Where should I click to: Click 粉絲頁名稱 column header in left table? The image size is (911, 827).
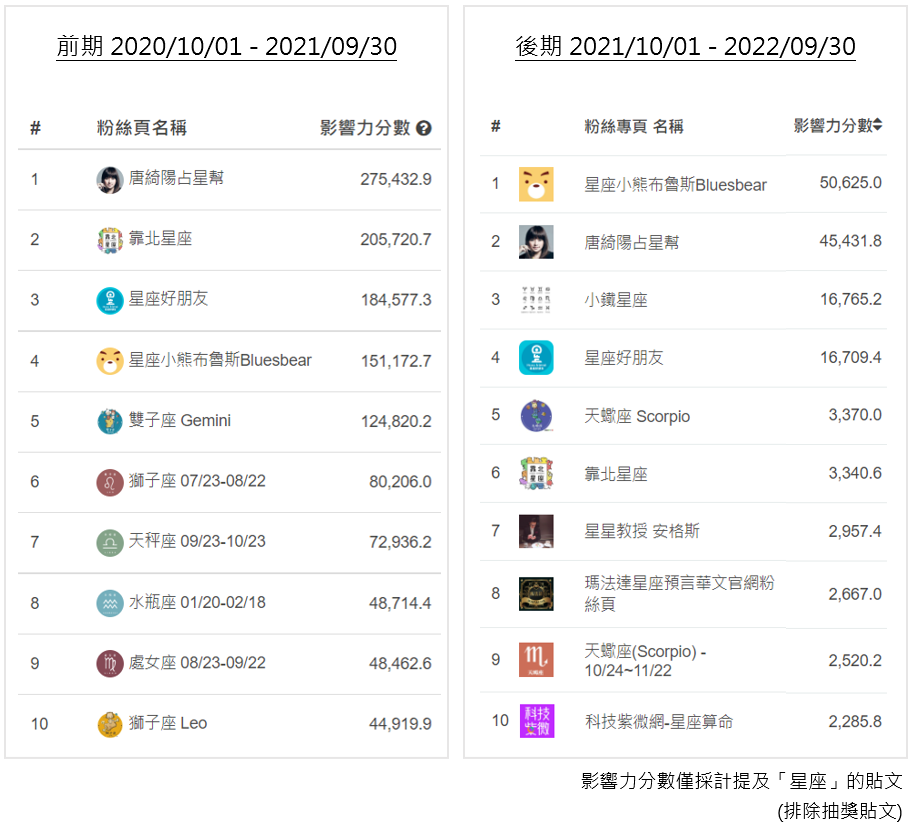pyautogui.click(x=142, y=127)
